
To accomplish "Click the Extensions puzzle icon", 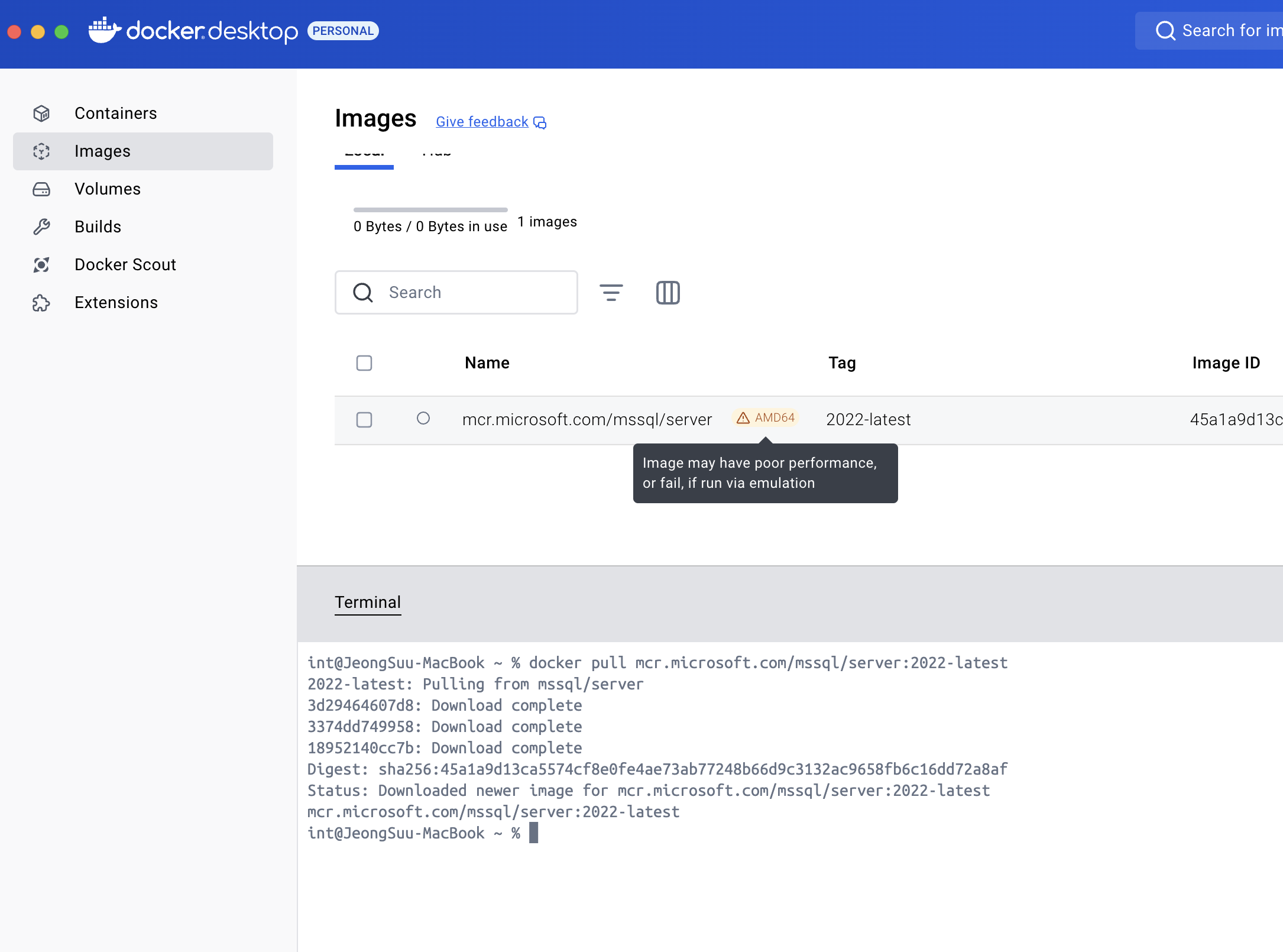I will click(41, 303).
